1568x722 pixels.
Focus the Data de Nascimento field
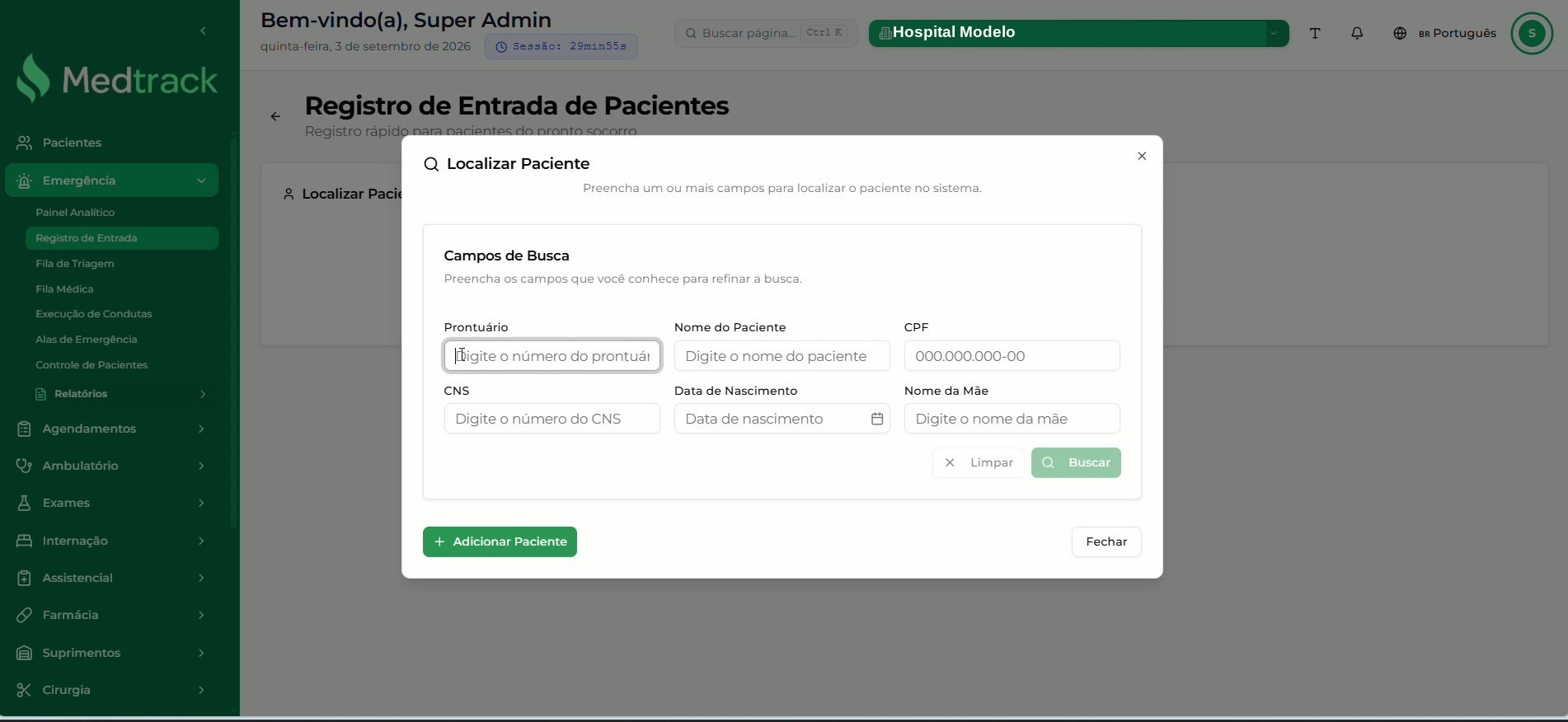782,419
